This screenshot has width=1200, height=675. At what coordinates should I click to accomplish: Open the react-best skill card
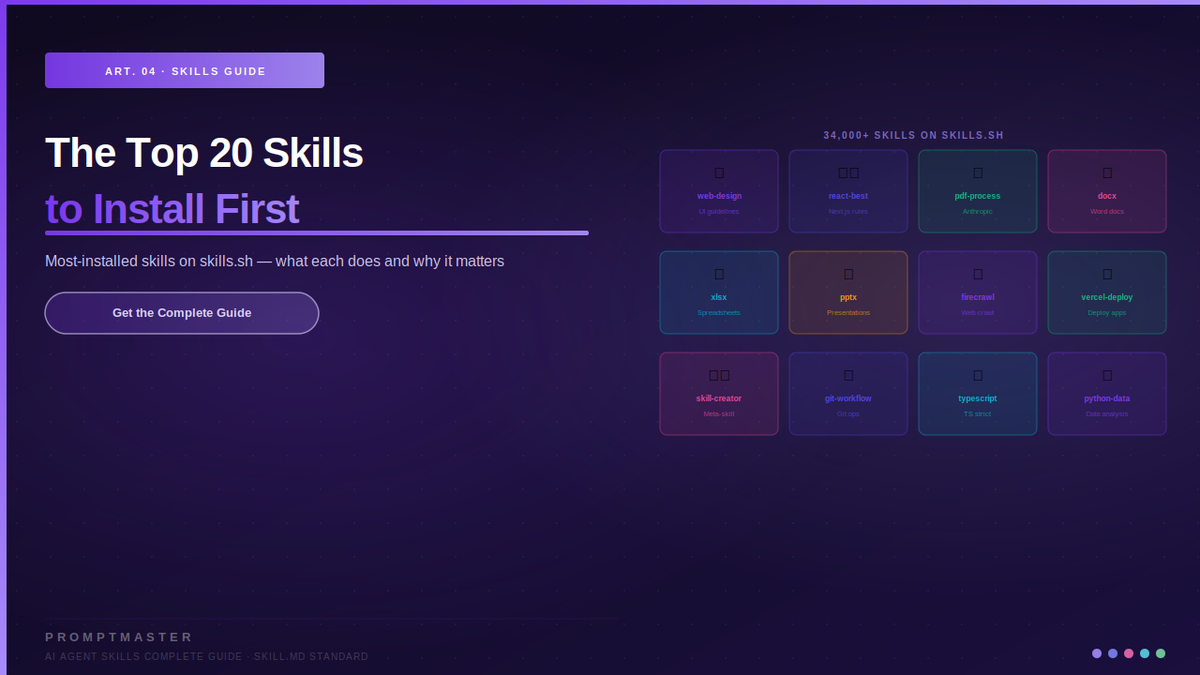(x=848, y=191)
